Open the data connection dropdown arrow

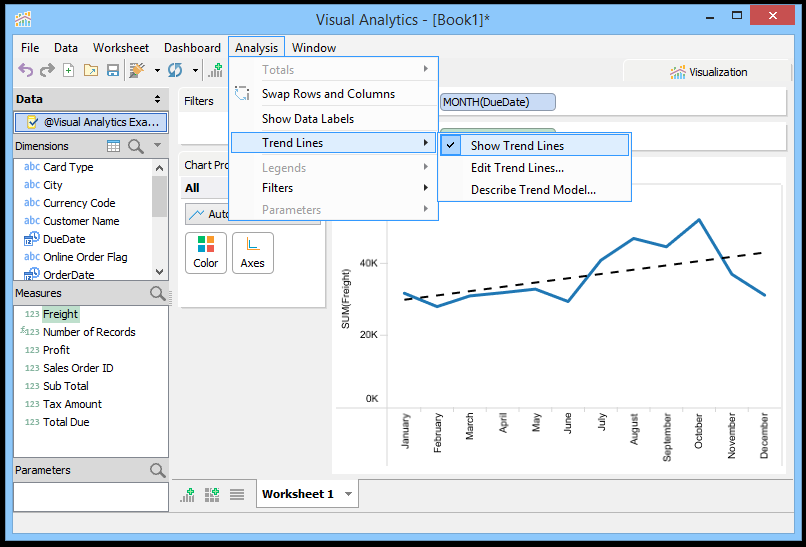click(157, 70)
